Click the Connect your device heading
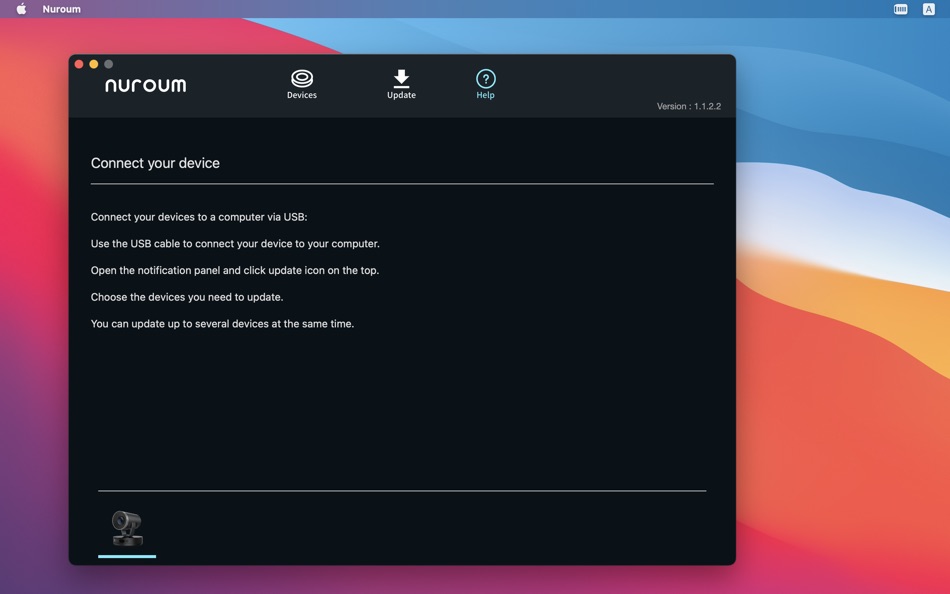The width and height of the screenshot is (950, 594). tap(155, 162)
